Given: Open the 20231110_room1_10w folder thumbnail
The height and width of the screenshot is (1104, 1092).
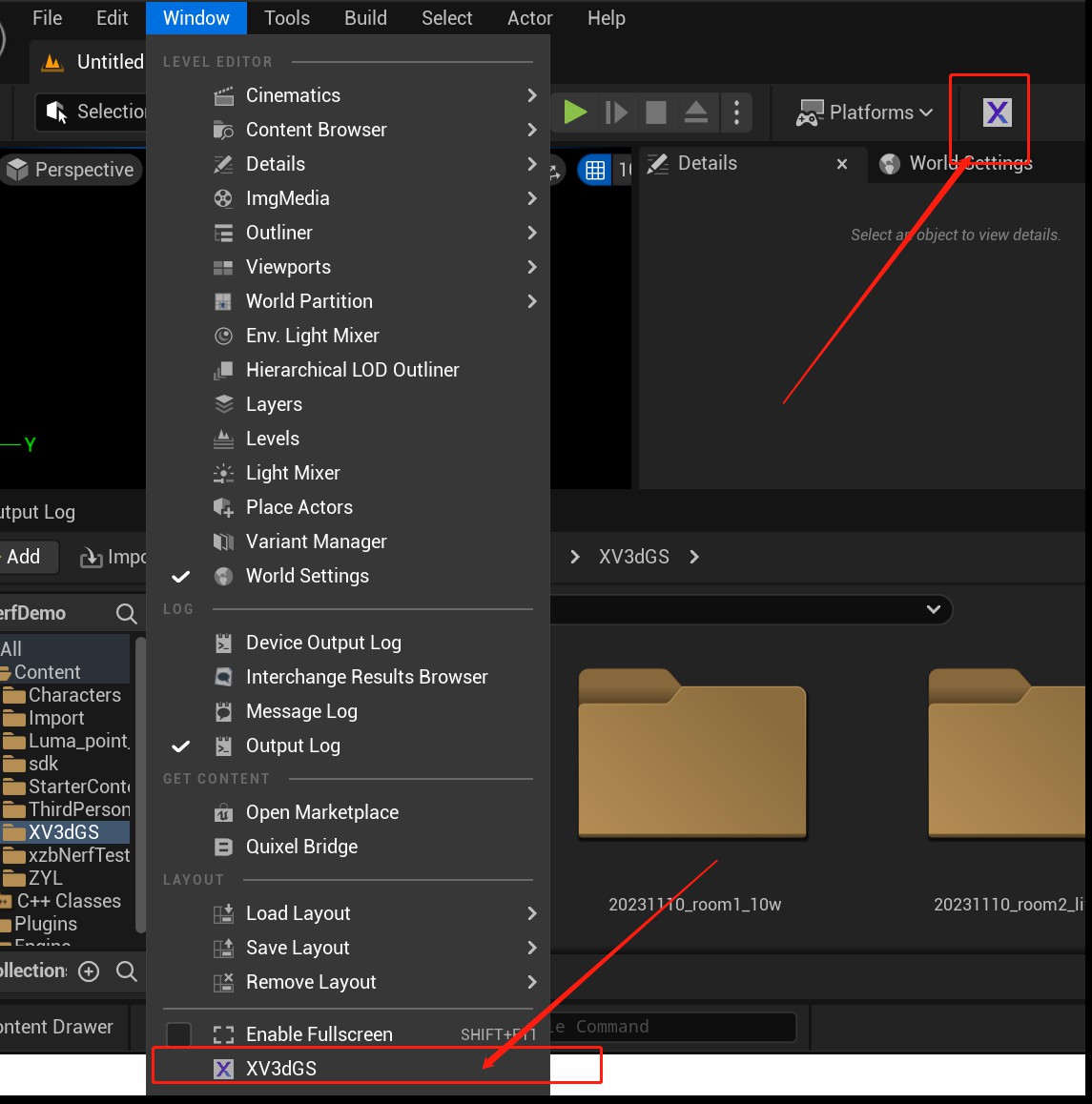Looking at the screenshot, I should coord(692,753).
